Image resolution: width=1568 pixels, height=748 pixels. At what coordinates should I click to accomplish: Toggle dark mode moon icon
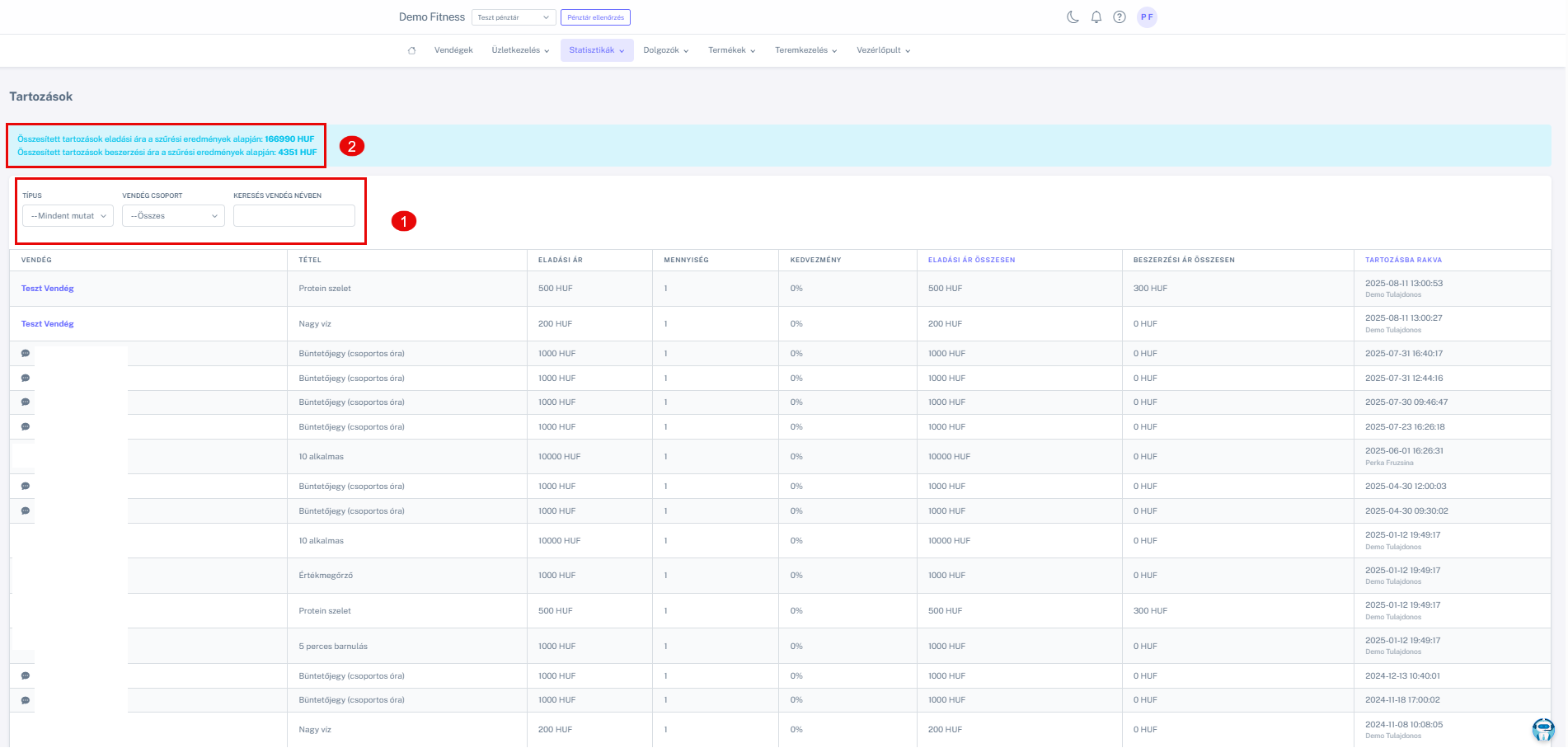pyautogui.click(x=1073, y=16)
